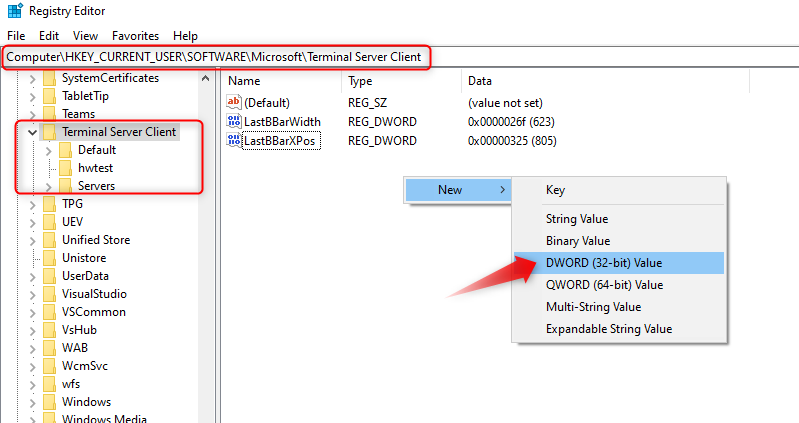Click the registry path address bar

pos(400,57)
